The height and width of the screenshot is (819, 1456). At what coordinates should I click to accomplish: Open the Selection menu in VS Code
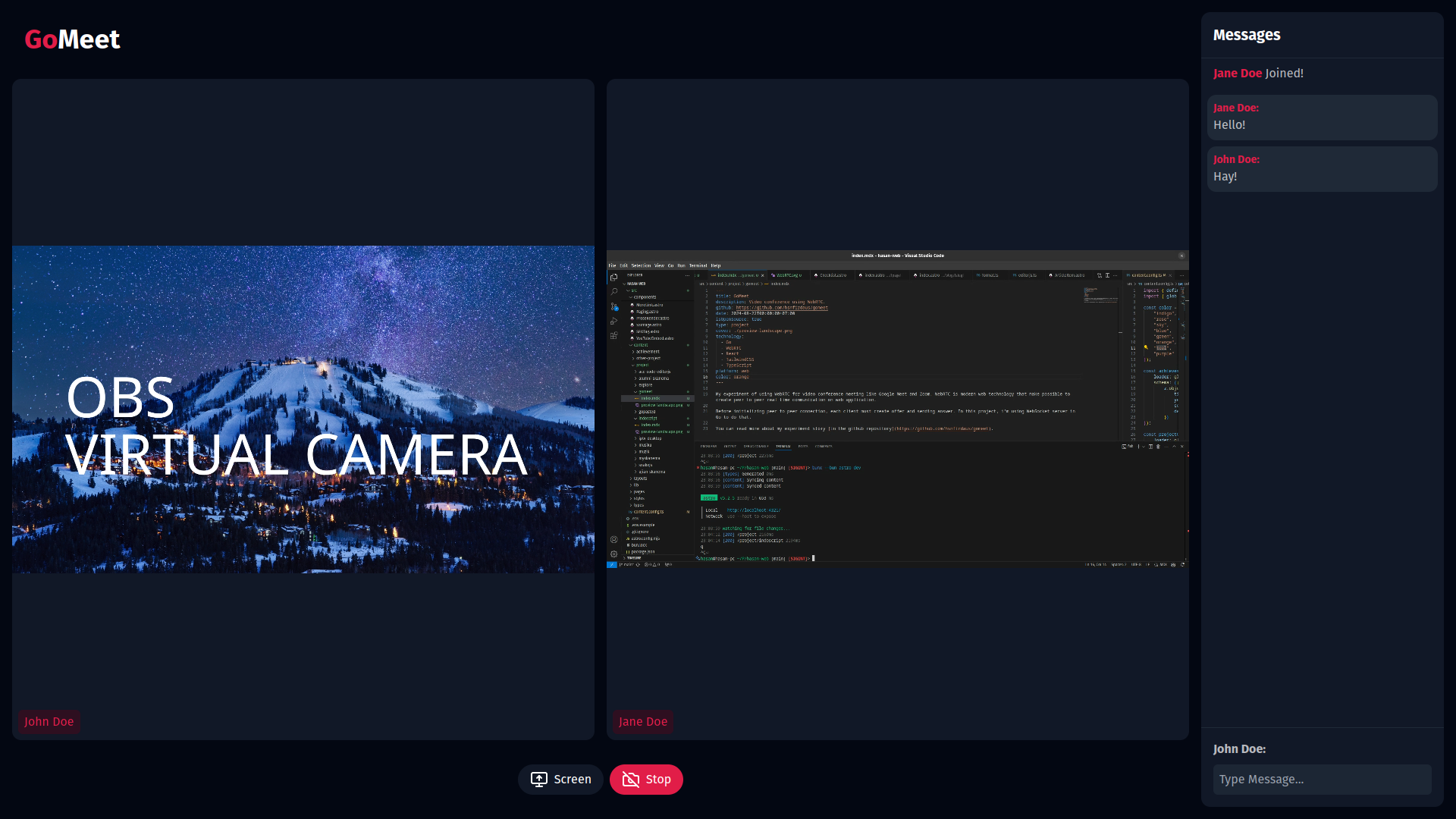tap(641, 265)
